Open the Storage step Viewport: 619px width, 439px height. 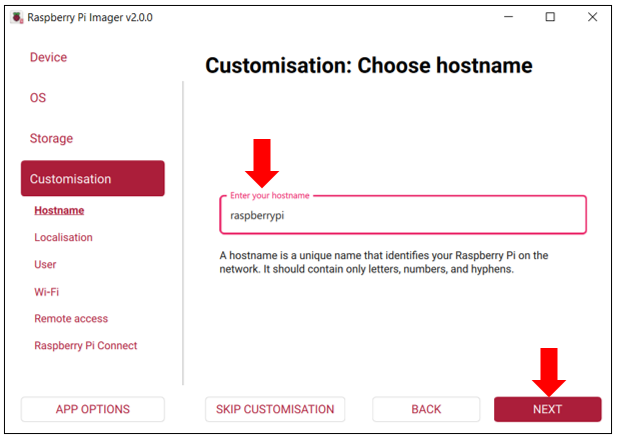click(x=51, y=138)
